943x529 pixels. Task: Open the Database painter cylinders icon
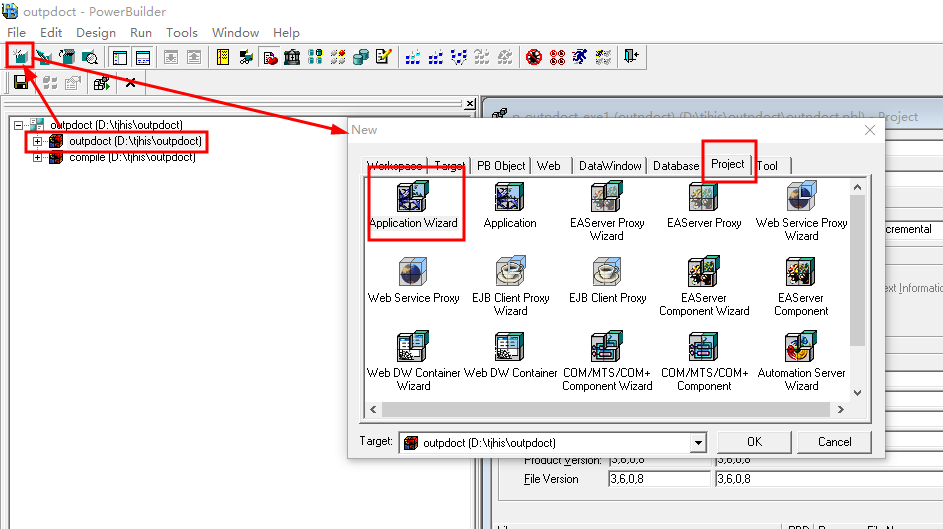361,57
